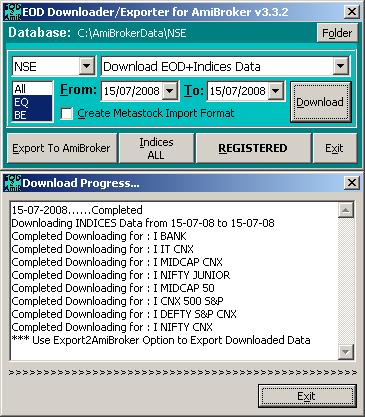
Task: Open the To date picker dropdown
Action: 276,91
